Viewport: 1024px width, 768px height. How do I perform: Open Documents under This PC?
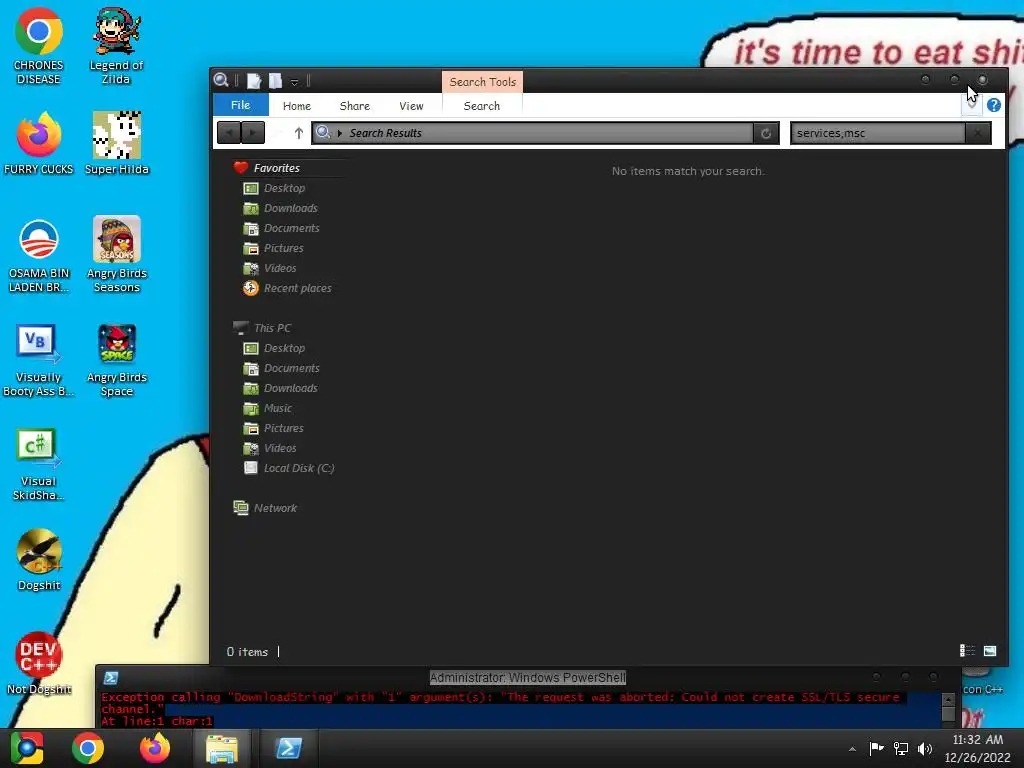[x=281, y=368]
